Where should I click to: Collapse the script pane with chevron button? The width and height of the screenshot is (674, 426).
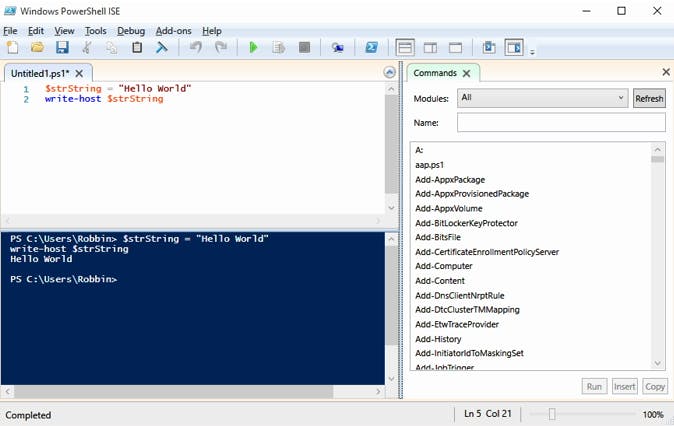tap(390, 73)
